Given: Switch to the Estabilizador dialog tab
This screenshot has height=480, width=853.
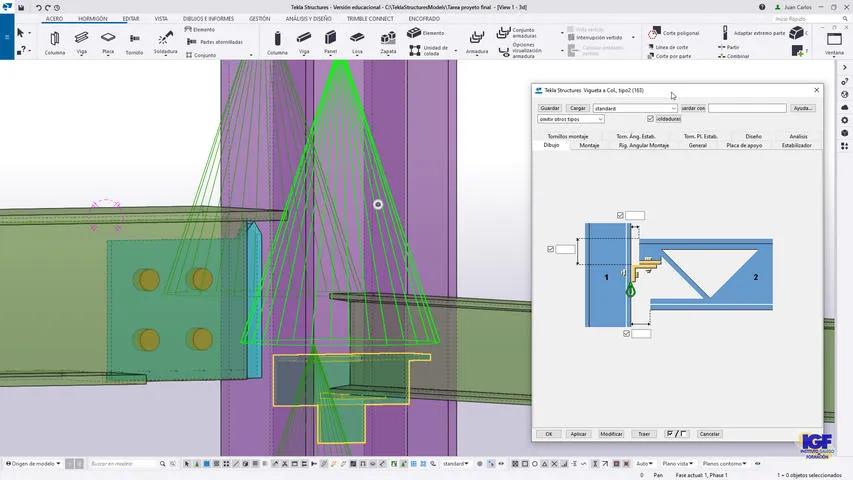Looking at the screenshot, I should [x=796, y=145].
